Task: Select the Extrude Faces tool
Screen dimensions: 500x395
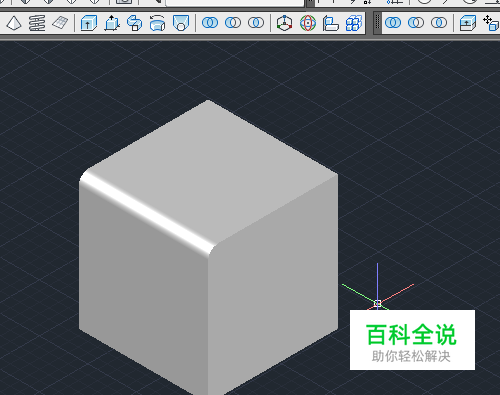Action: point(468,23)
